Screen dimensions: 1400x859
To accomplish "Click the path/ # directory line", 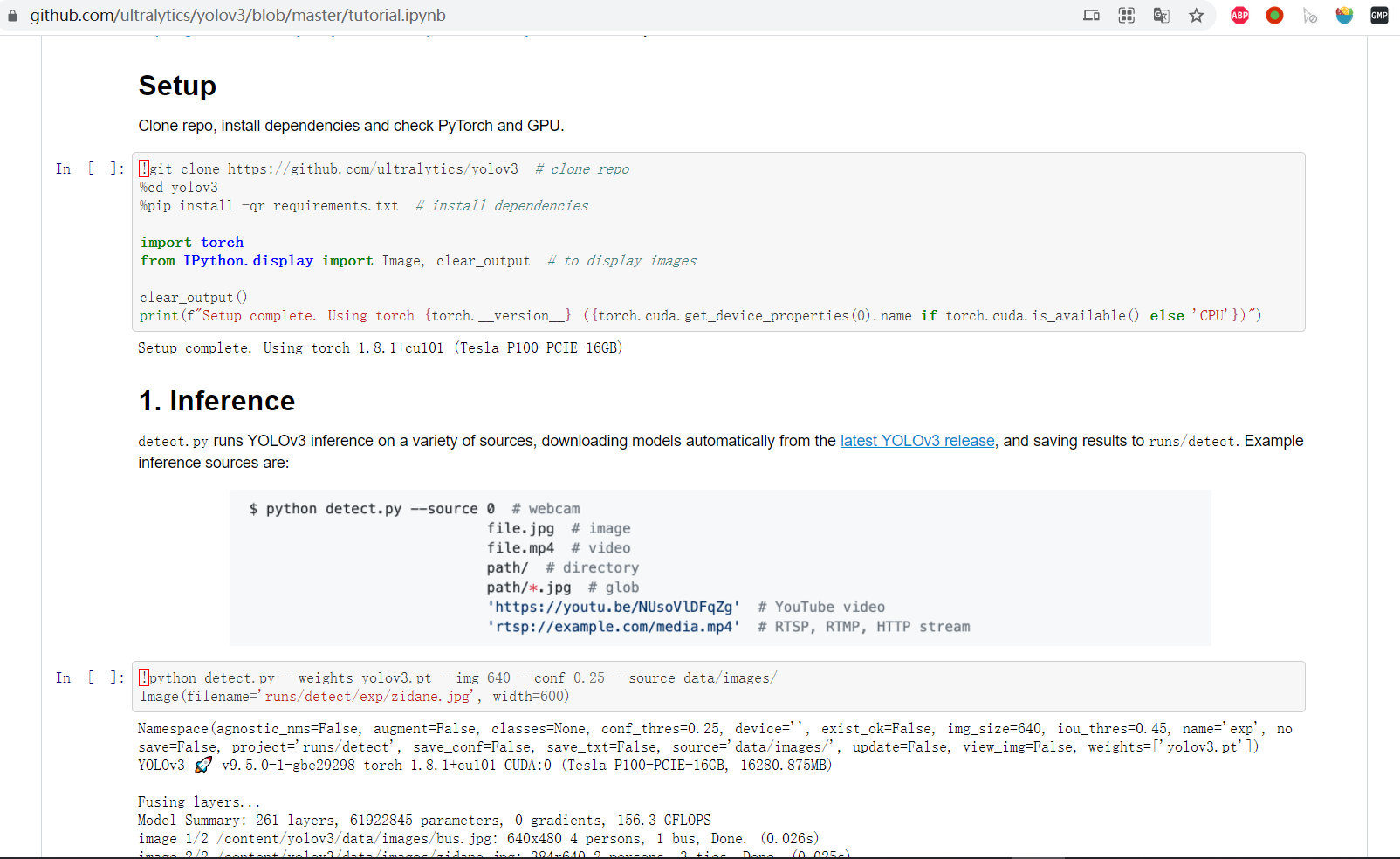I will 563,567.
